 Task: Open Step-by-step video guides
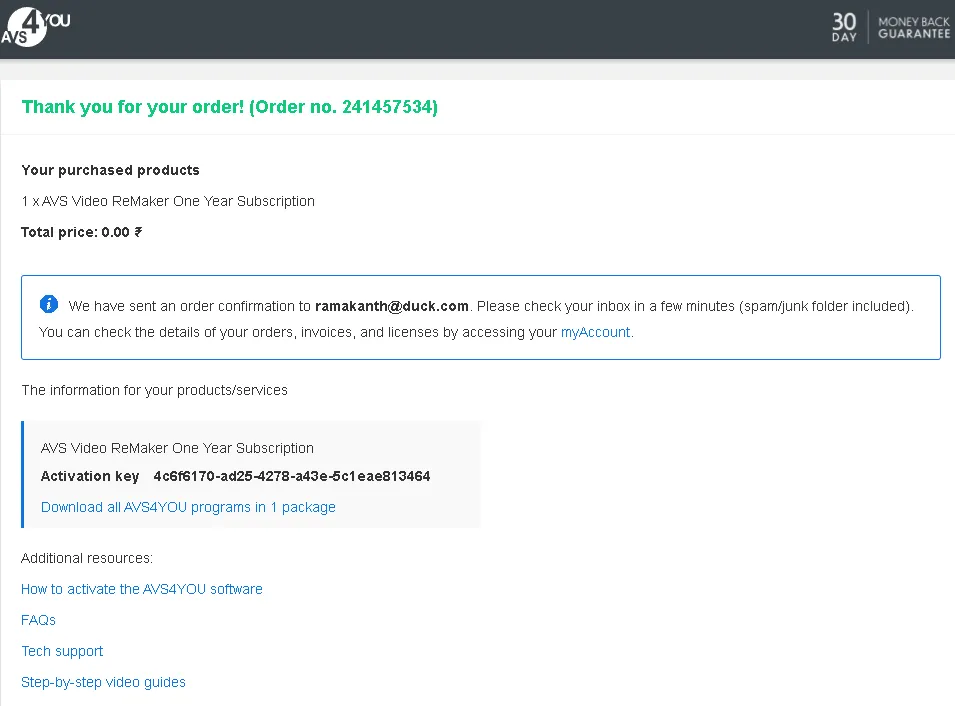(x=103, y=682)
